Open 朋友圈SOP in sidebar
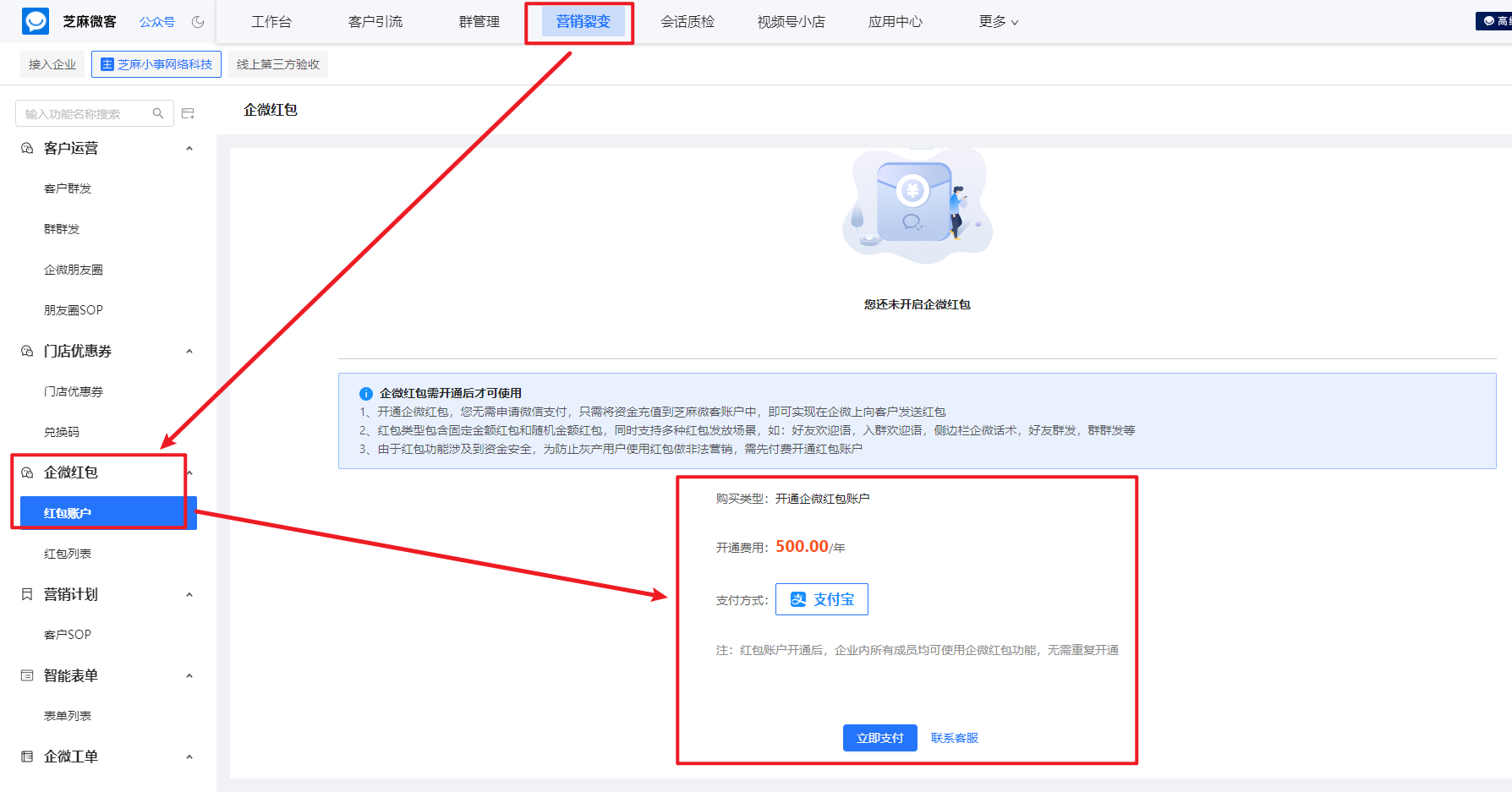 [x=74, y=310]
